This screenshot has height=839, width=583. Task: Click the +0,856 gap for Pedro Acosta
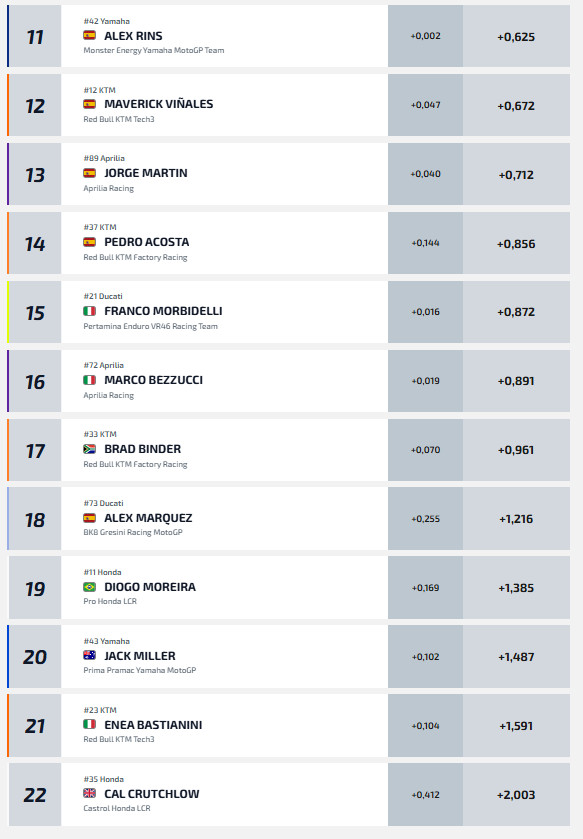coord(516,244)
